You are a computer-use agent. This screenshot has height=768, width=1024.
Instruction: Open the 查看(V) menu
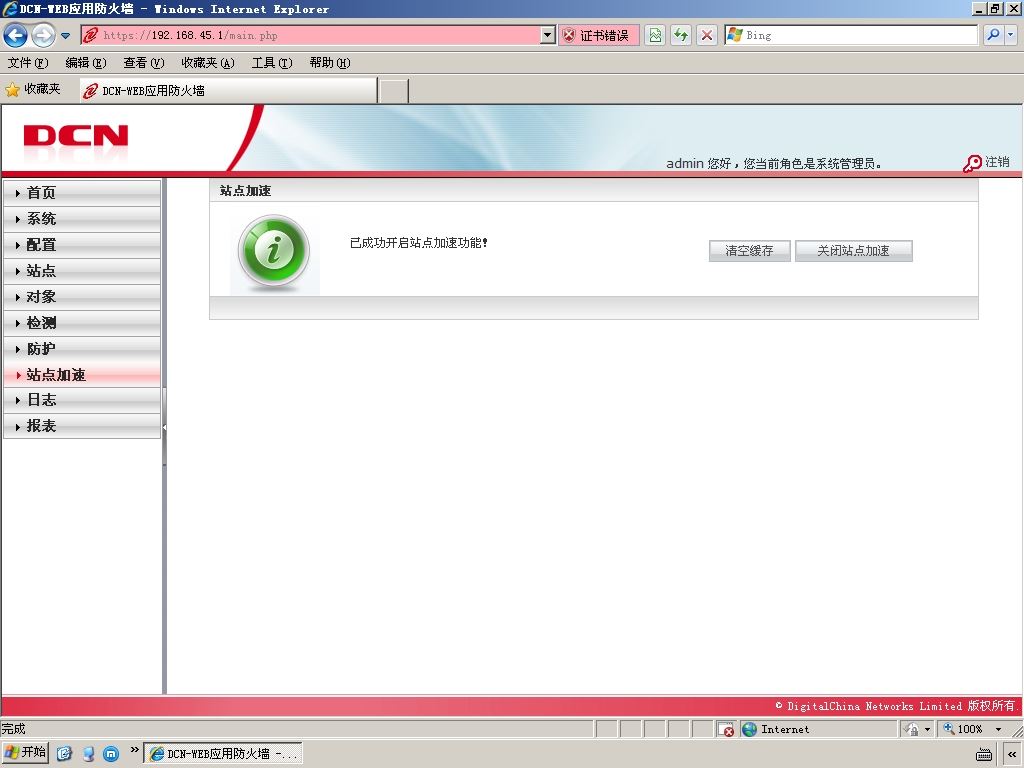[144, 63]
